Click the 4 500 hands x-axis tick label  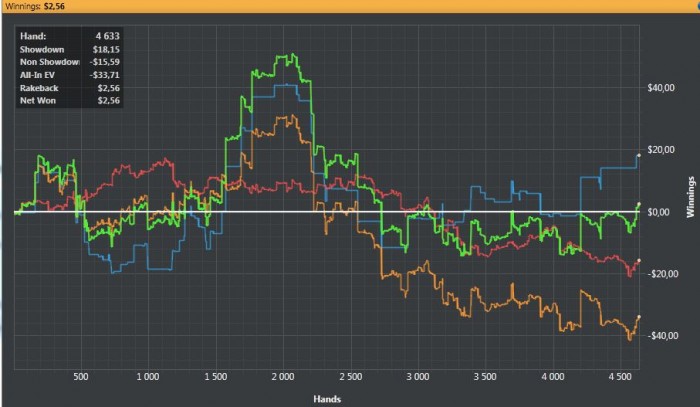[x=620, y=377]
